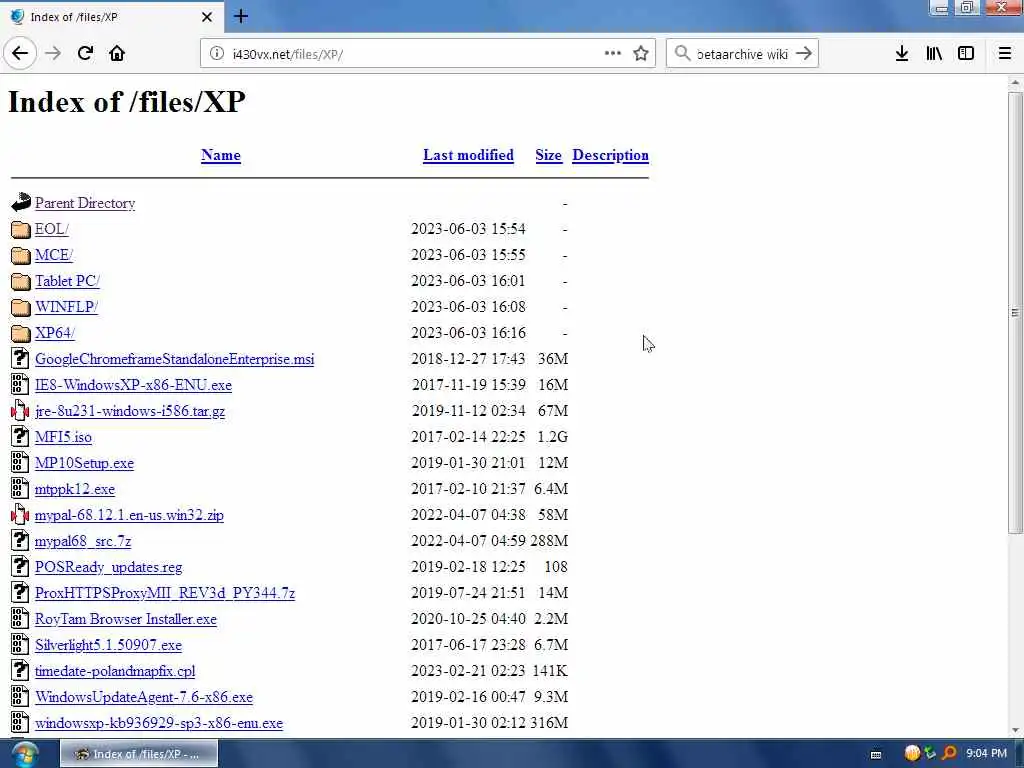Click the folder icon beside MCE/
Viewport: 1024px width, 768px height.
(x=20, y=255)
